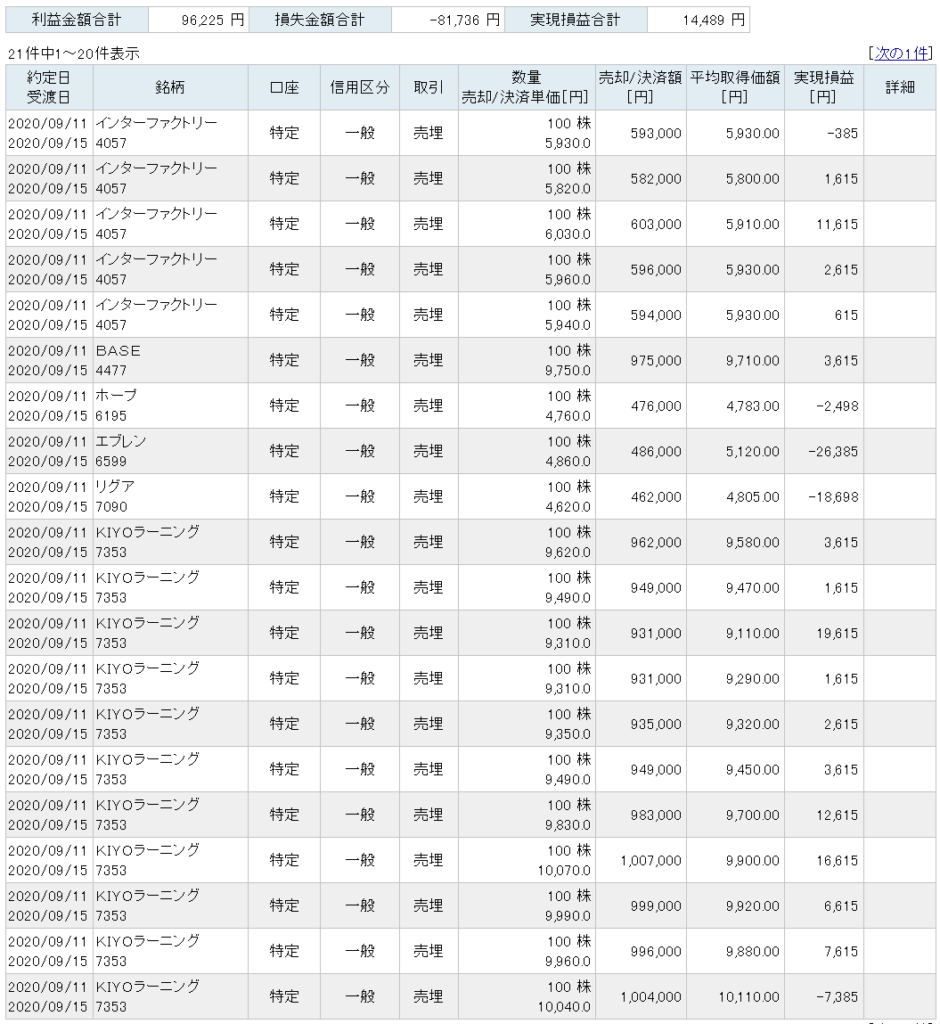The height and width of the screenshot is (1024, 940).
Task: Click the 1,007,000 settlement amount cell
Action: [x=641, y=860]
